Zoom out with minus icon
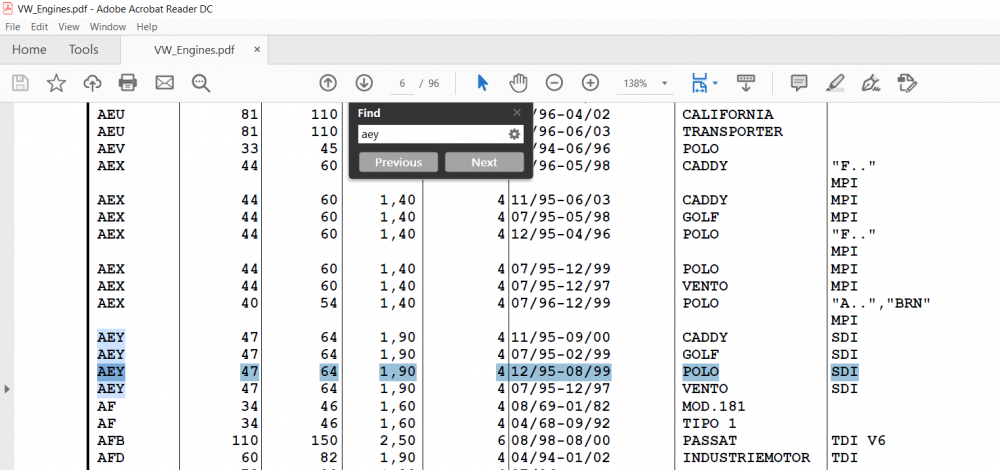 (554, 83)
